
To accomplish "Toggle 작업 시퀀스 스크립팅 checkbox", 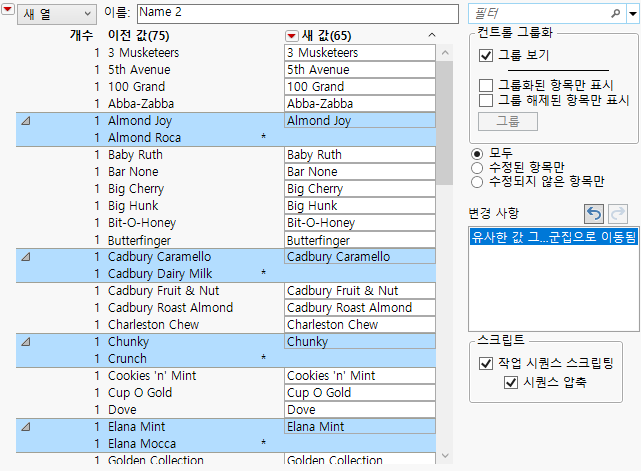I will click(x=486, y=363).
